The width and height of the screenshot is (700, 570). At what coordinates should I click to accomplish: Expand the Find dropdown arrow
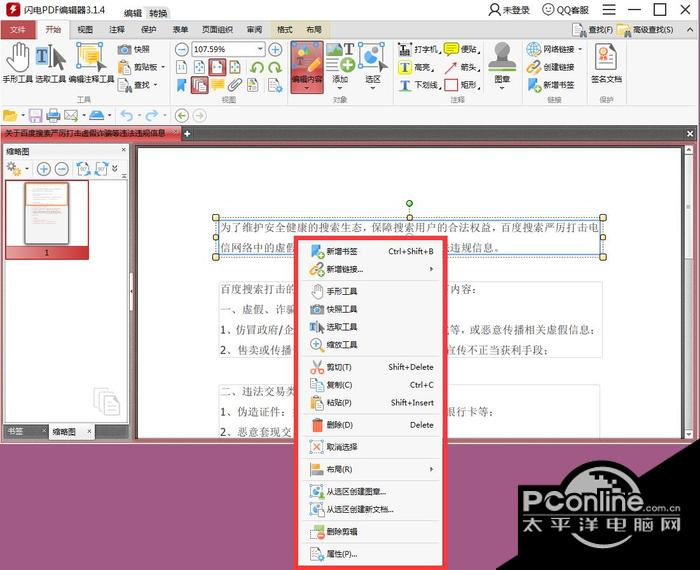click(156, 85)
